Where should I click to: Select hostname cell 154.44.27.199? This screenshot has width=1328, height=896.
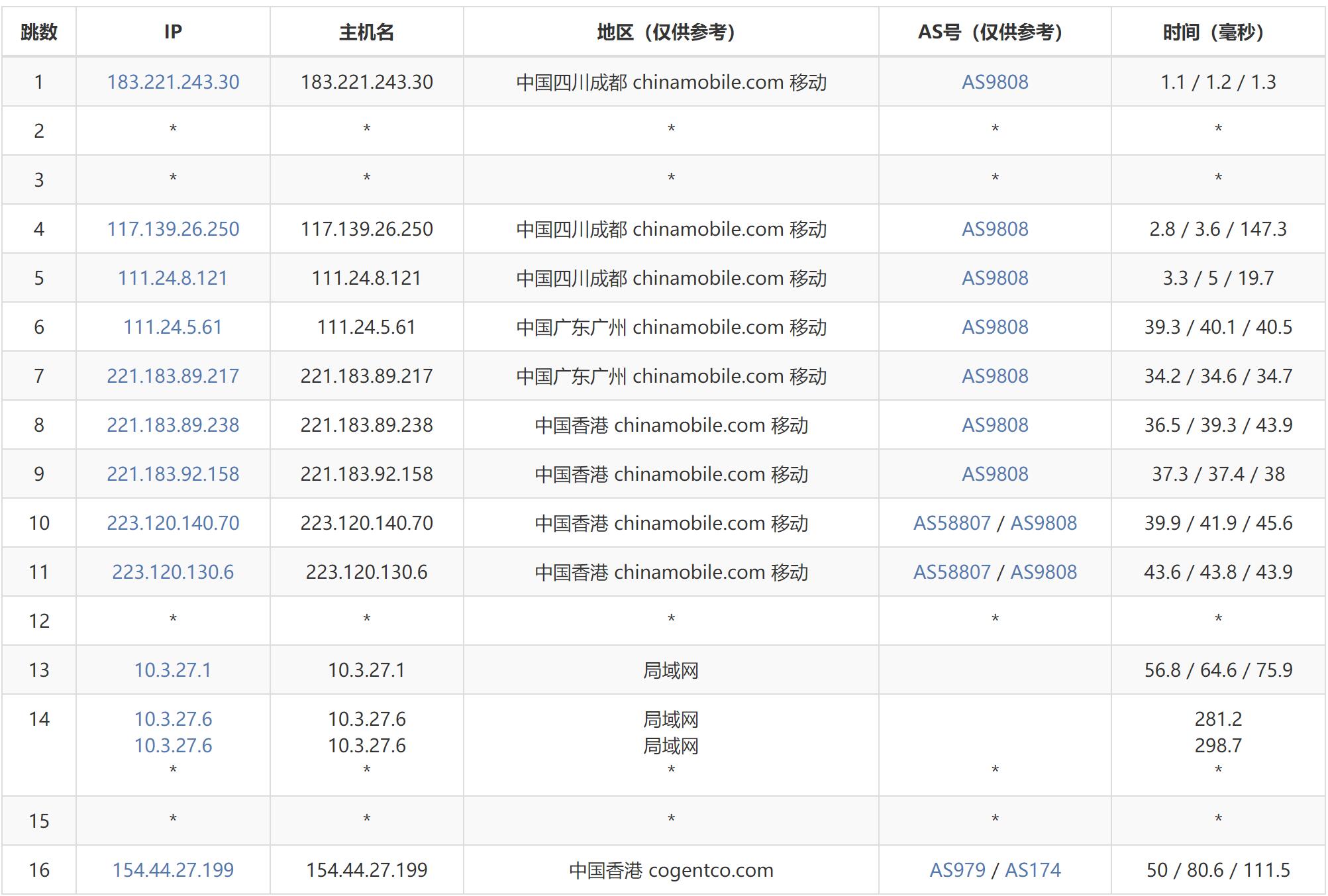[366, 870]
